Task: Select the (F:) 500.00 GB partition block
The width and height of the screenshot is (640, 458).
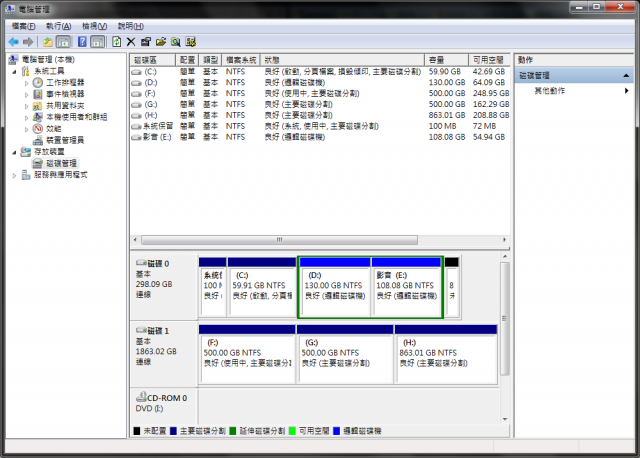Action: pyautogui.click(x=247, y=354)
